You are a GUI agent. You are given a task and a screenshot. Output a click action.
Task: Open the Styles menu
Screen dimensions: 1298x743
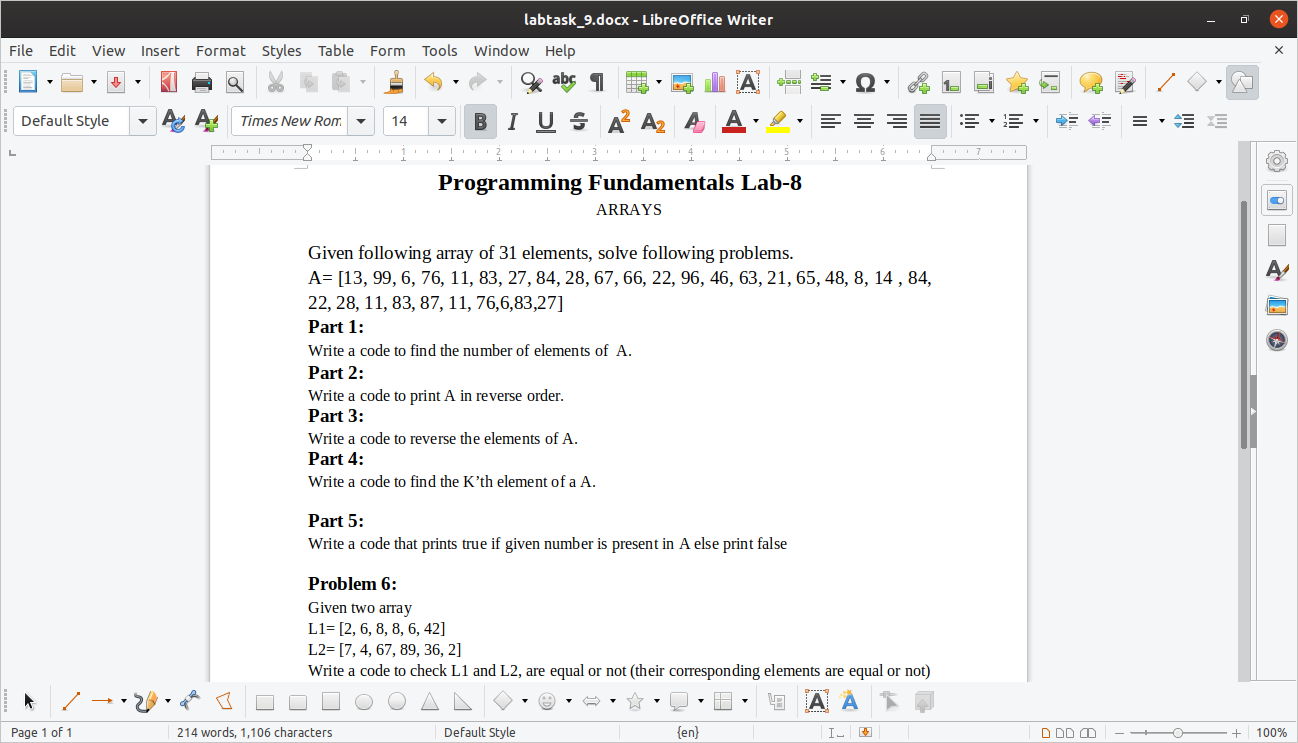point(281,51)
